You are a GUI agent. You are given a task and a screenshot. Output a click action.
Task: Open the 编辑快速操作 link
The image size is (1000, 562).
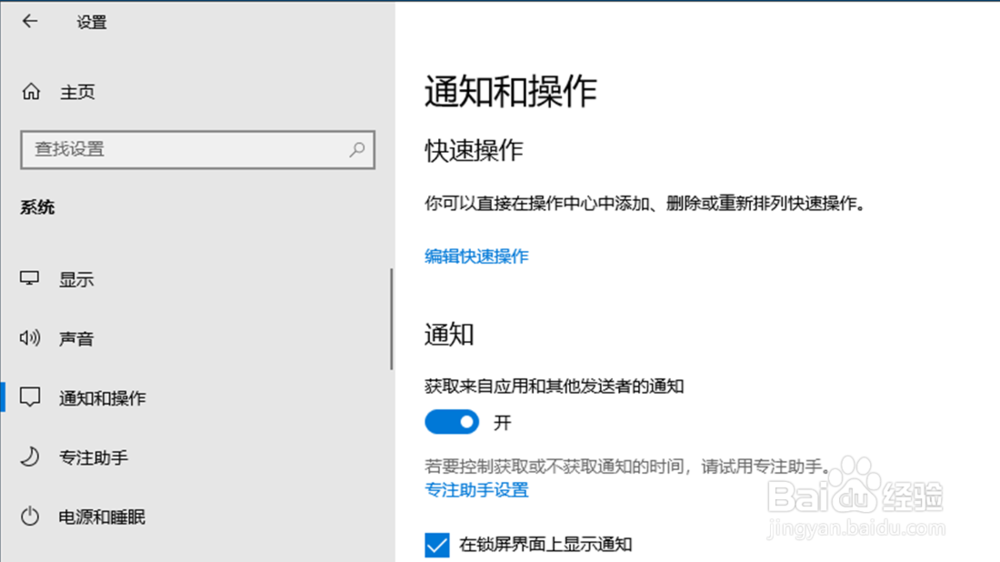[x=476, y=256]
